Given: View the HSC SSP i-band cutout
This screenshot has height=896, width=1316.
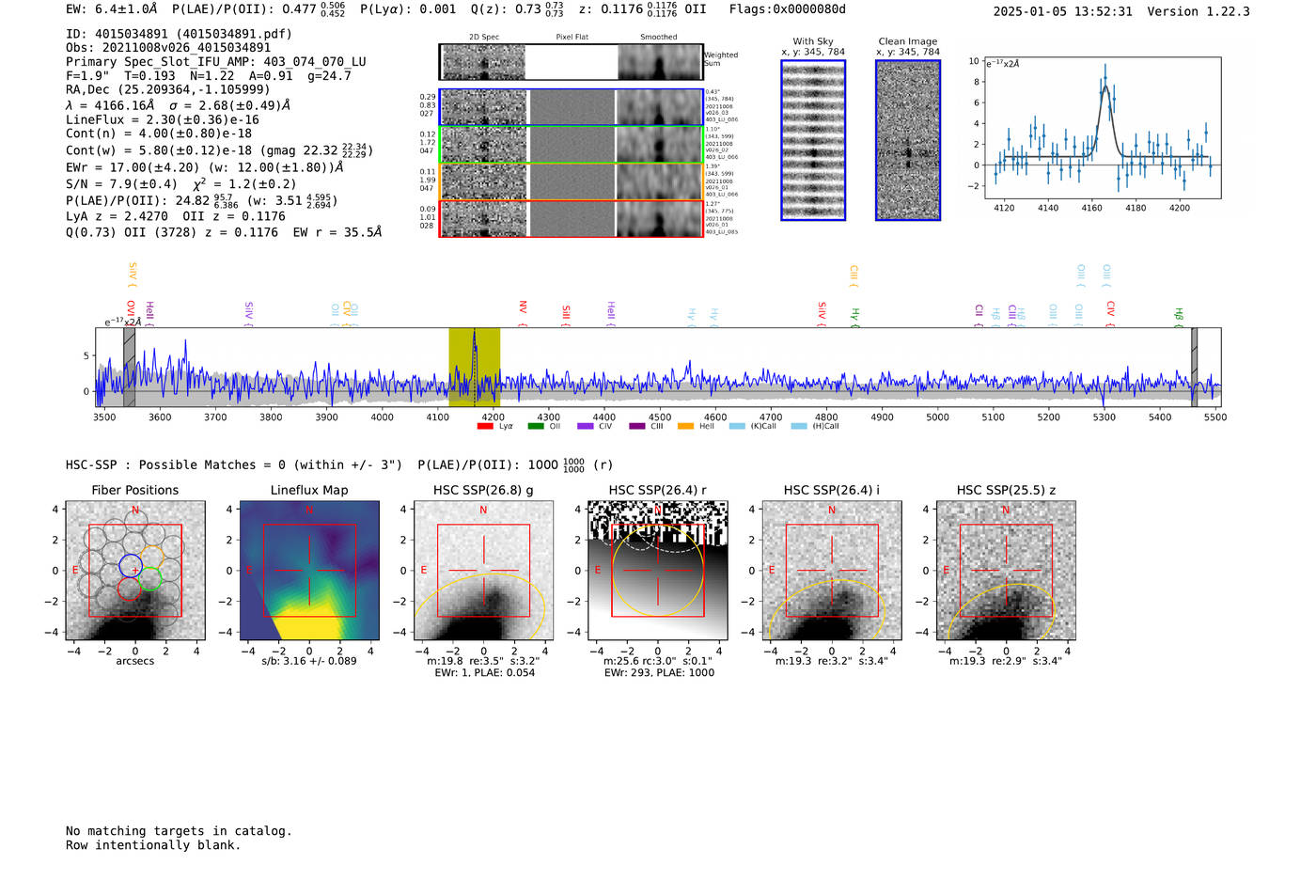Looking at the screenshot, I should pyautogui.click(x=832, y=571).
